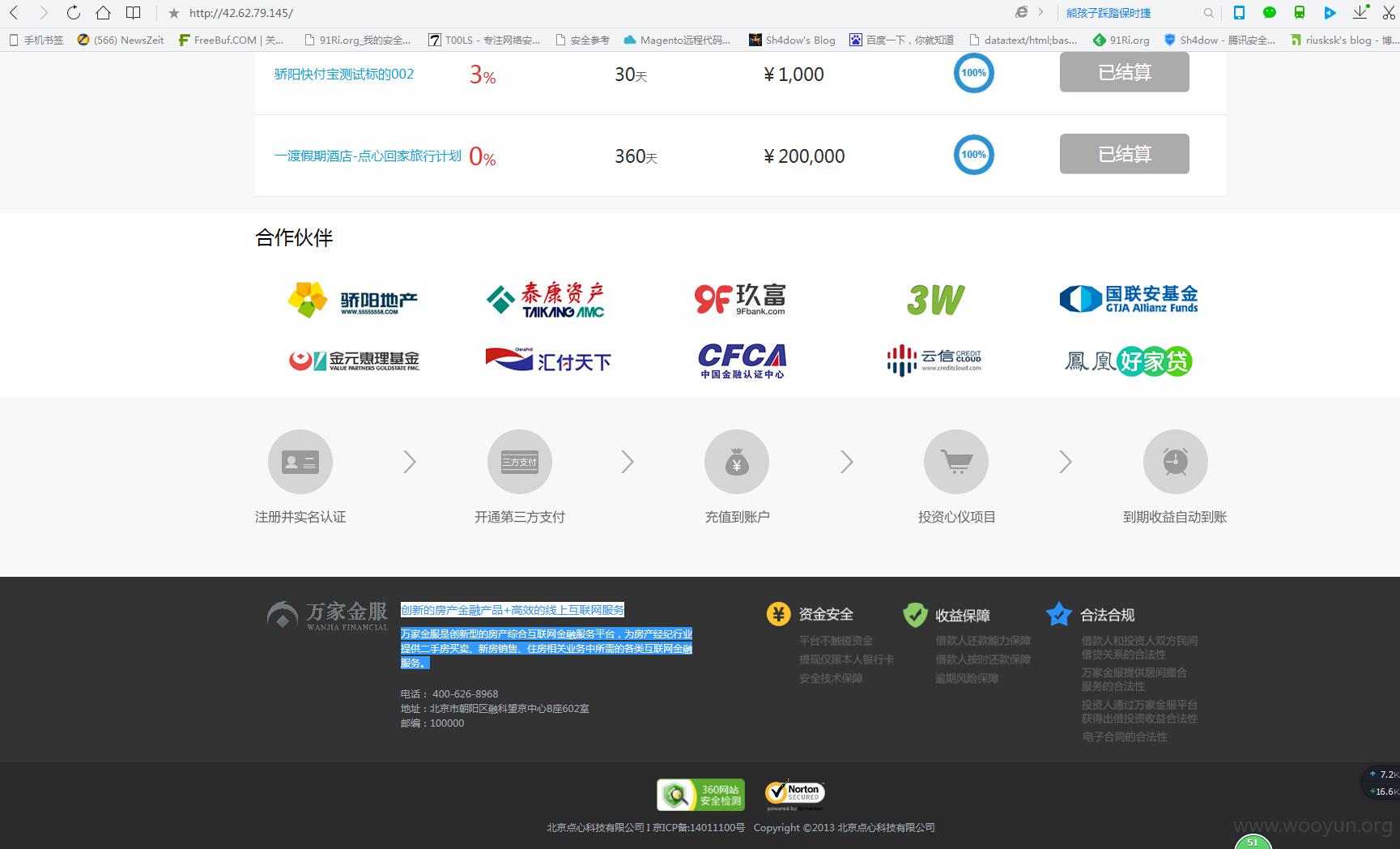Go forward to the next page
Screen dimensions: 1400x849
[x=44, y=12]
